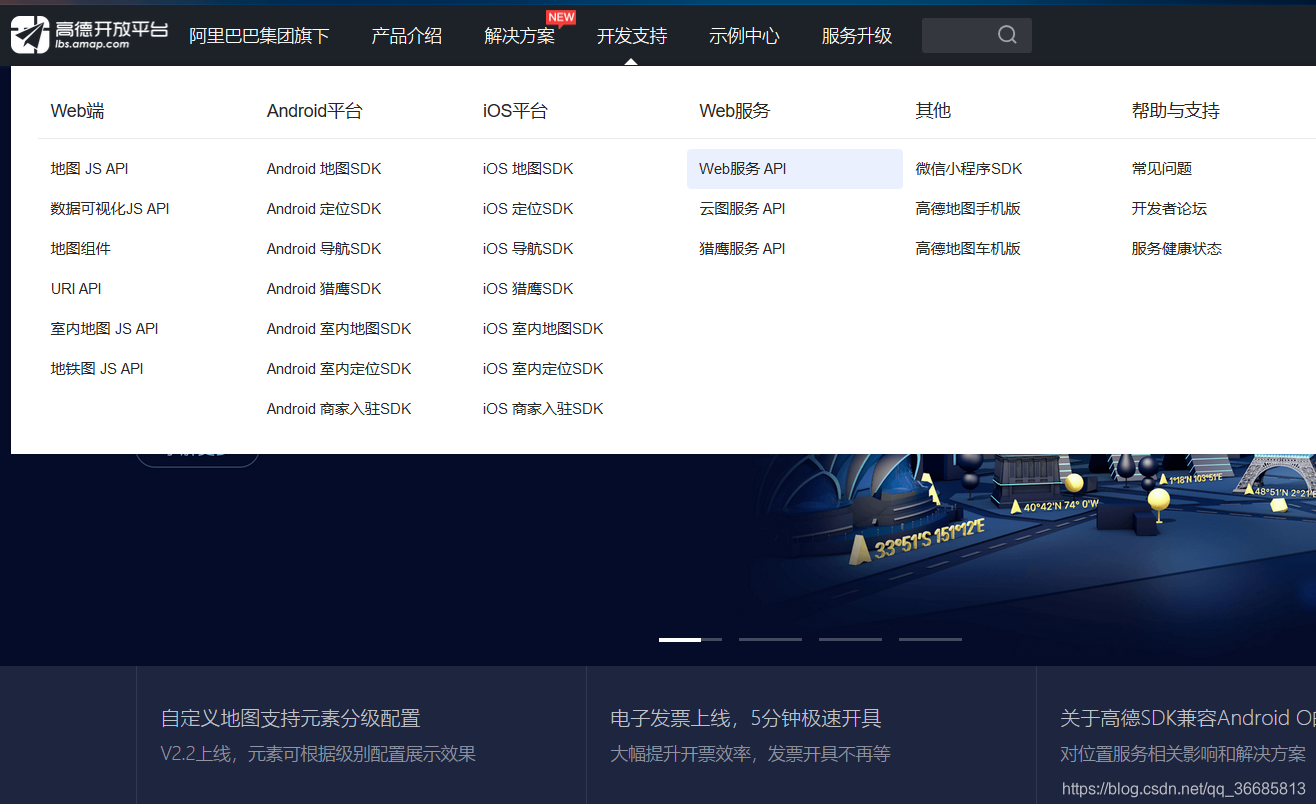Open iOS 导航SDK link
The image size is (1316, 808).
pos(528,249)
